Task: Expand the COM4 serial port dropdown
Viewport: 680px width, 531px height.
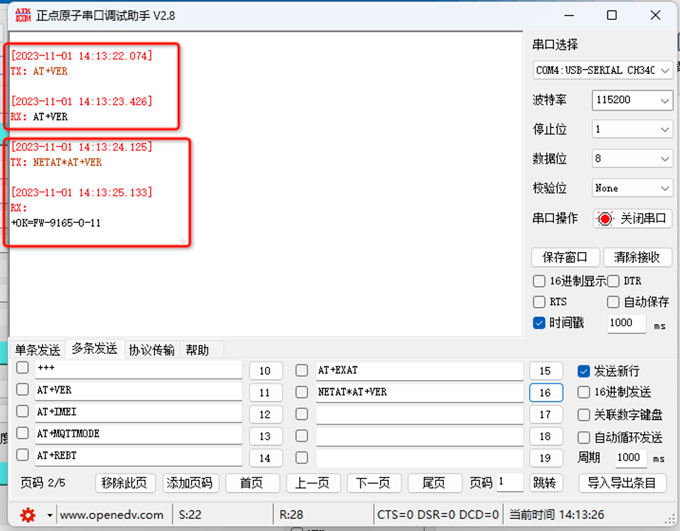Action: (x=602, y=71)
